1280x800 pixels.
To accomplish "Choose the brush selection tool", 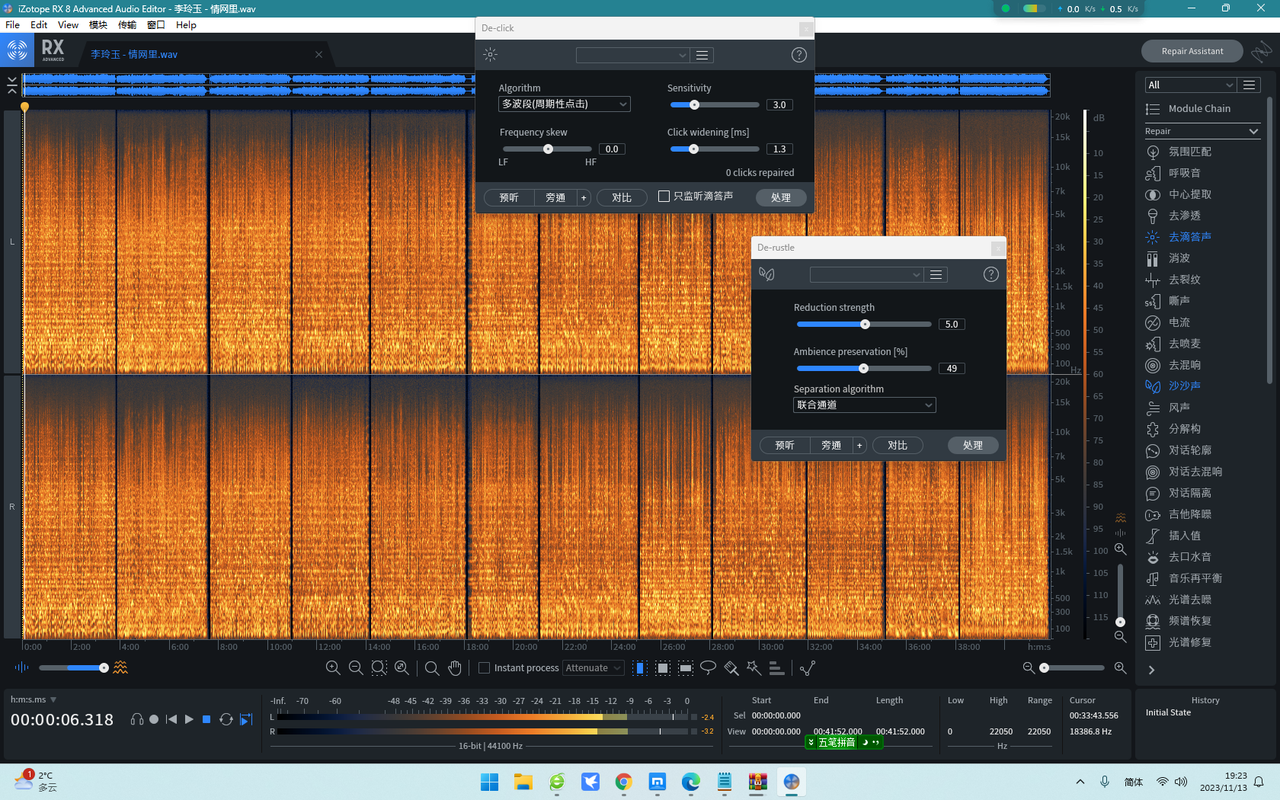I will [731, 668].
